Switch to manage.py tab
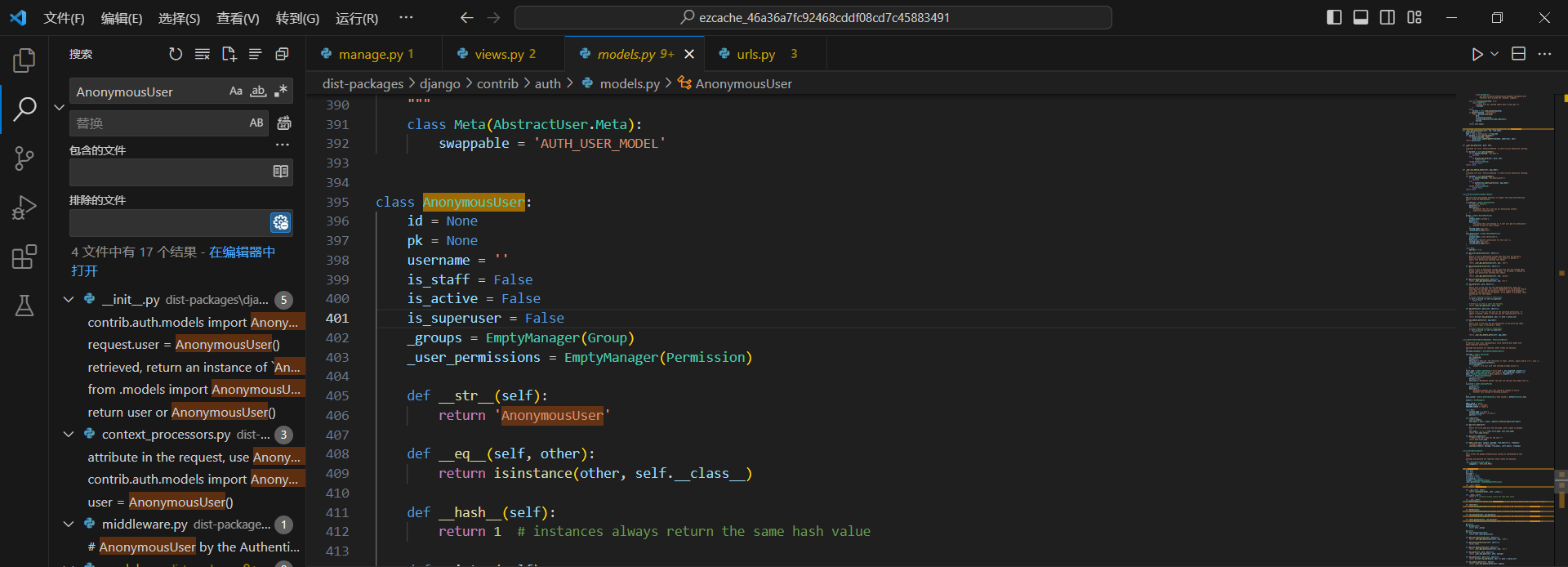The image size is (1568, 567). (374, 54)
